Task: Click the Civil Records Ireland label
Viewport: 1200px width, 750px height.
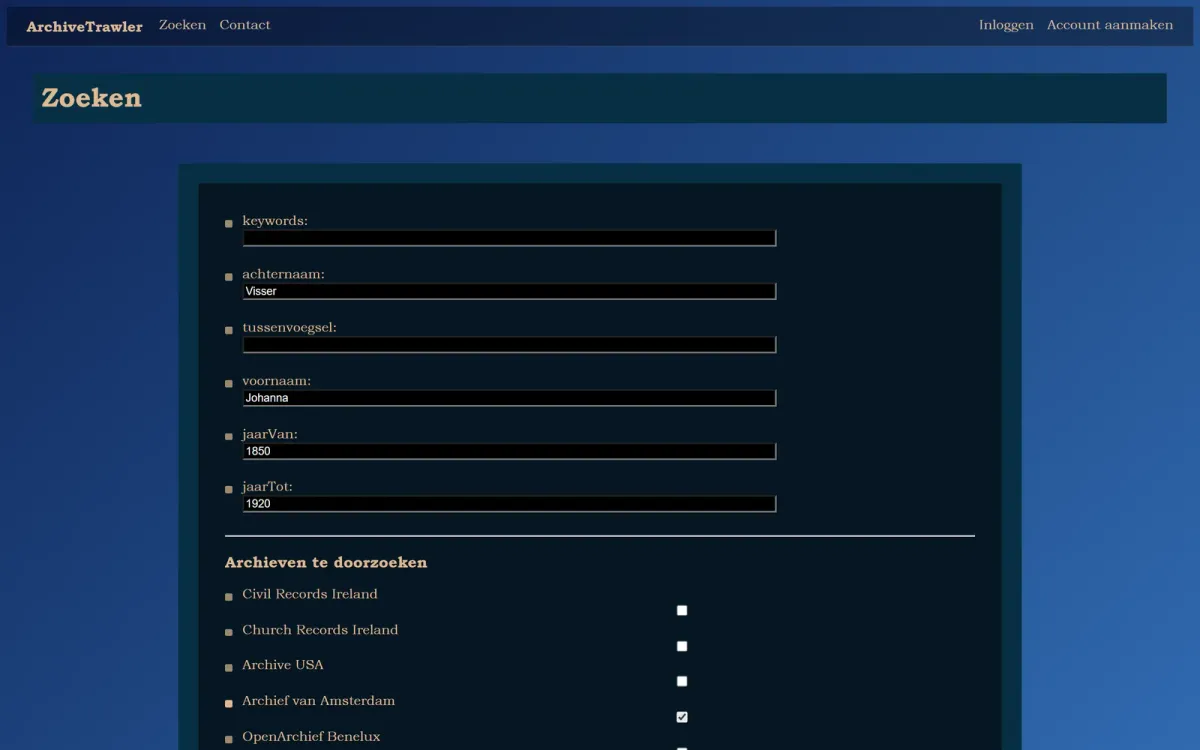Action: point(310,594)
